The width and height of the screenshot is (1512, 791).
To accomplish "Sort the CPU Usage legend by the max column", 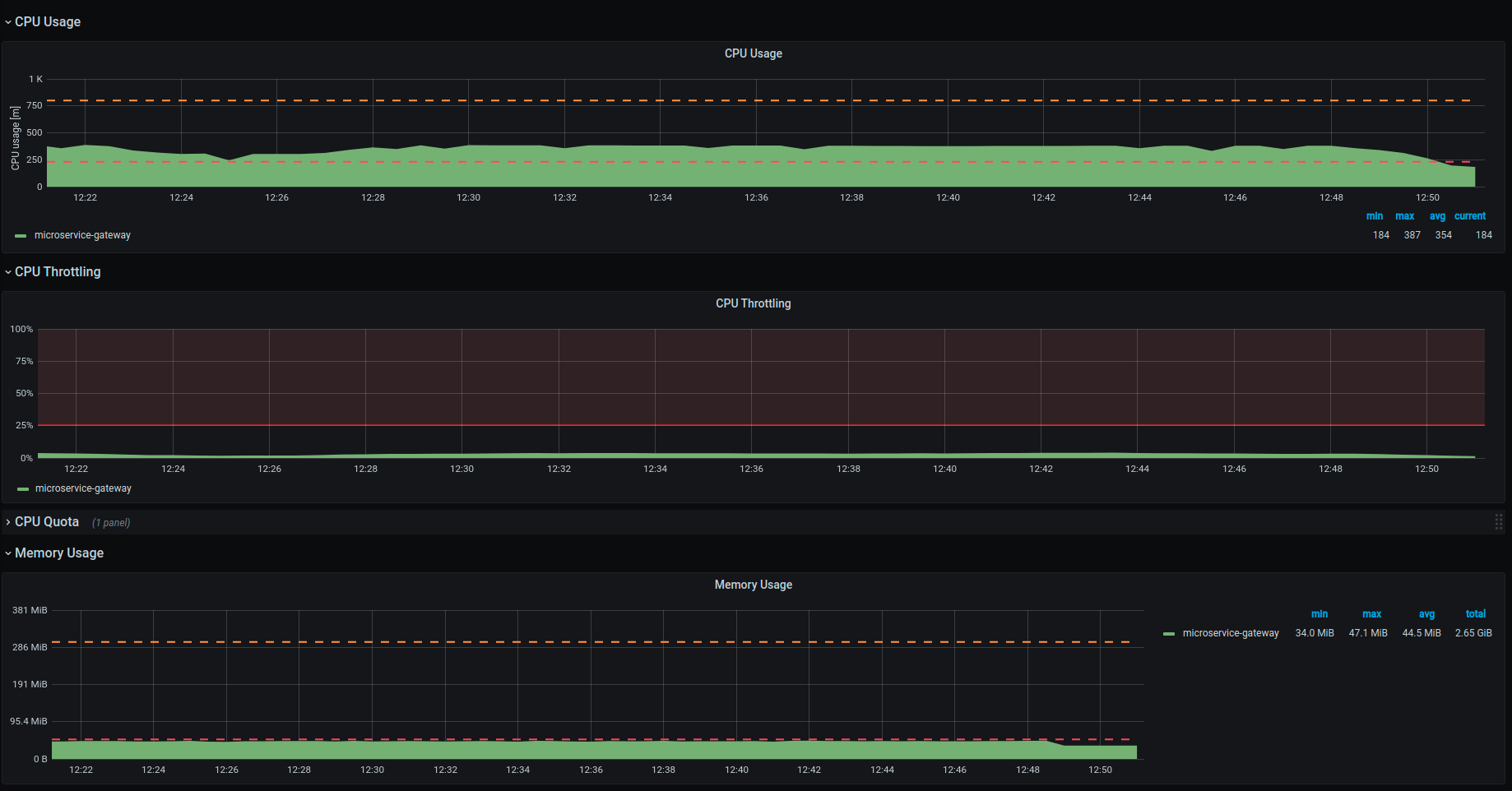I will pyautogui.click(x=1404, y=215).
